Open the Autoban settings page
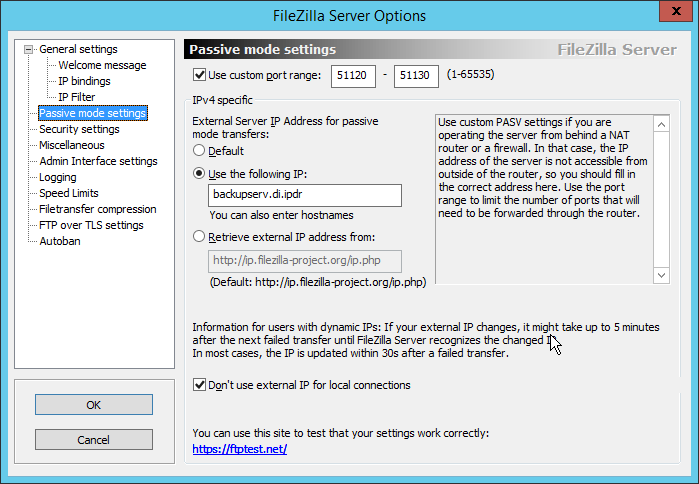The image size is (699, 484). coord(60,242)
